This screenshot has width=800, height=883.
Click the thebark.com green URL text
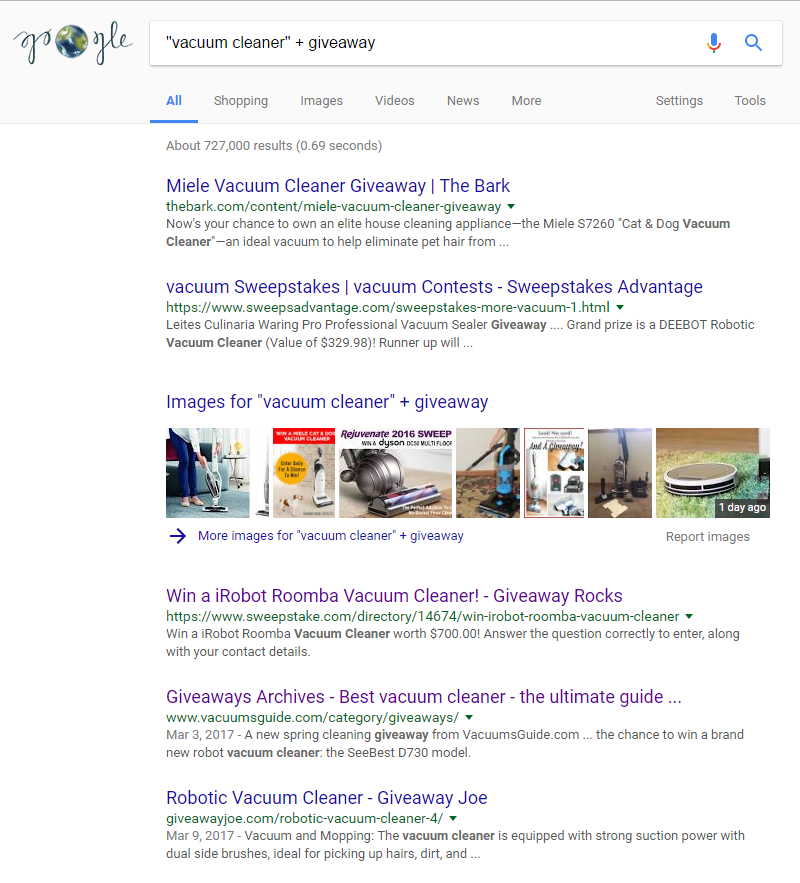click(x=333, y=207)
